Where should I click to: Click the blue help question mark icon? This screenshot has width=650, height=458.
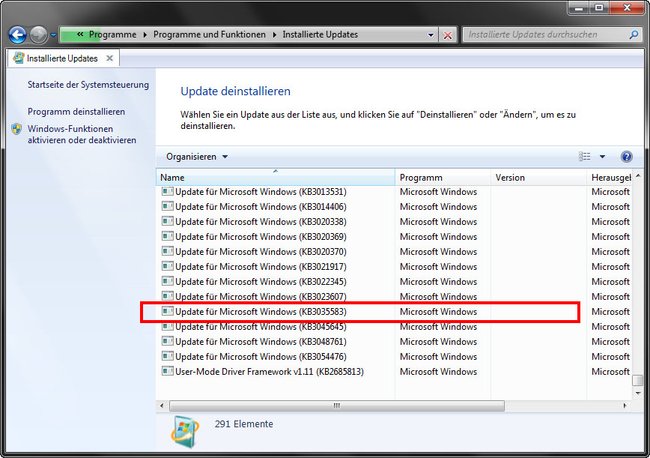click(x=626, y=156)
